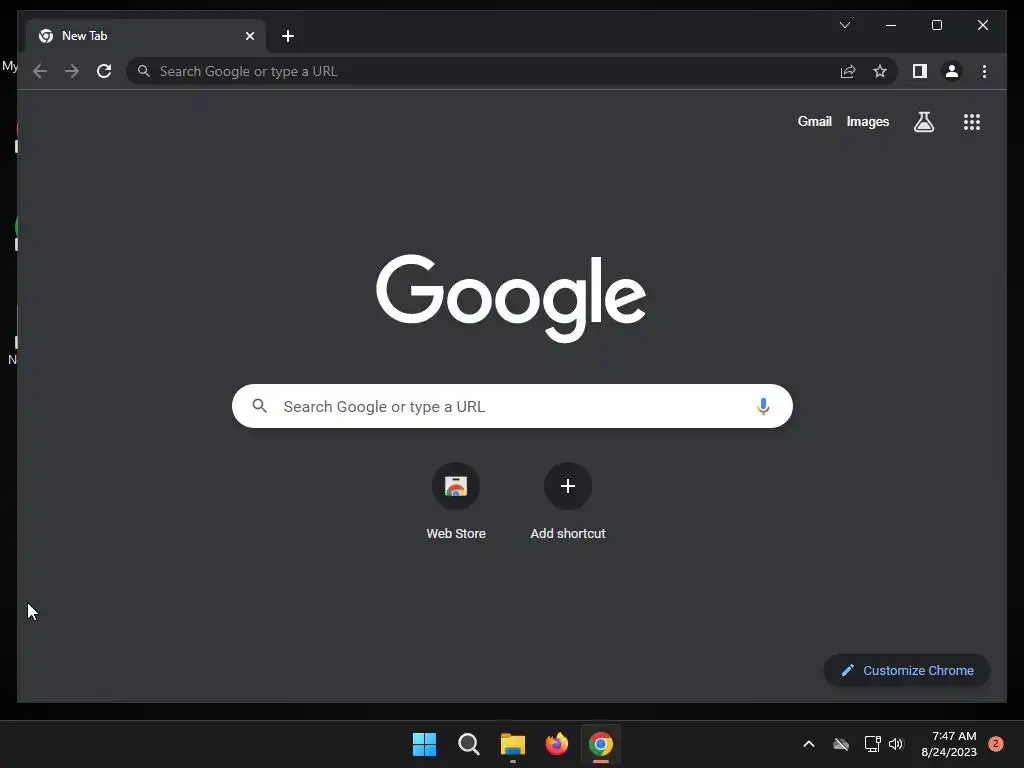Open the Chrome profile avatar

point(952,71)
